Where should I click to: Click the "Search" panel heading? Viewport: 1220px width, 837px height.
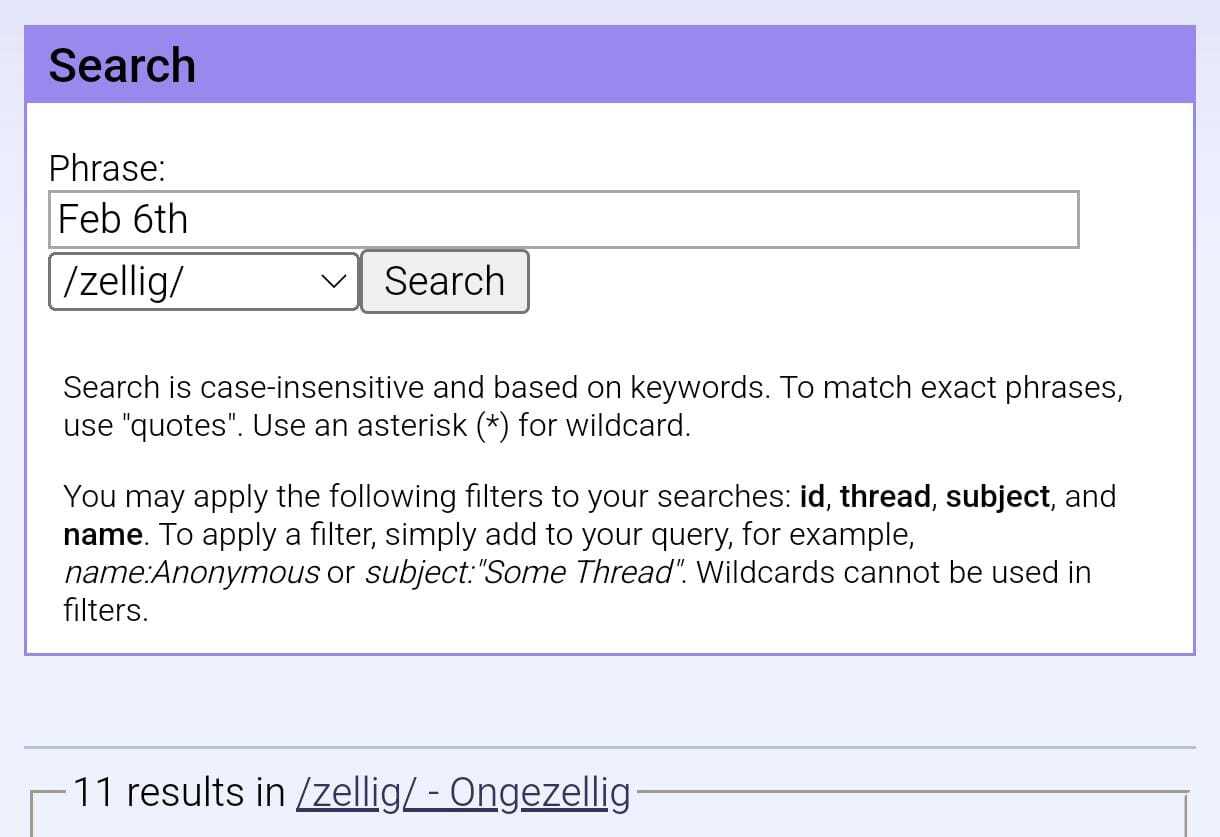[x=122, y=66]
